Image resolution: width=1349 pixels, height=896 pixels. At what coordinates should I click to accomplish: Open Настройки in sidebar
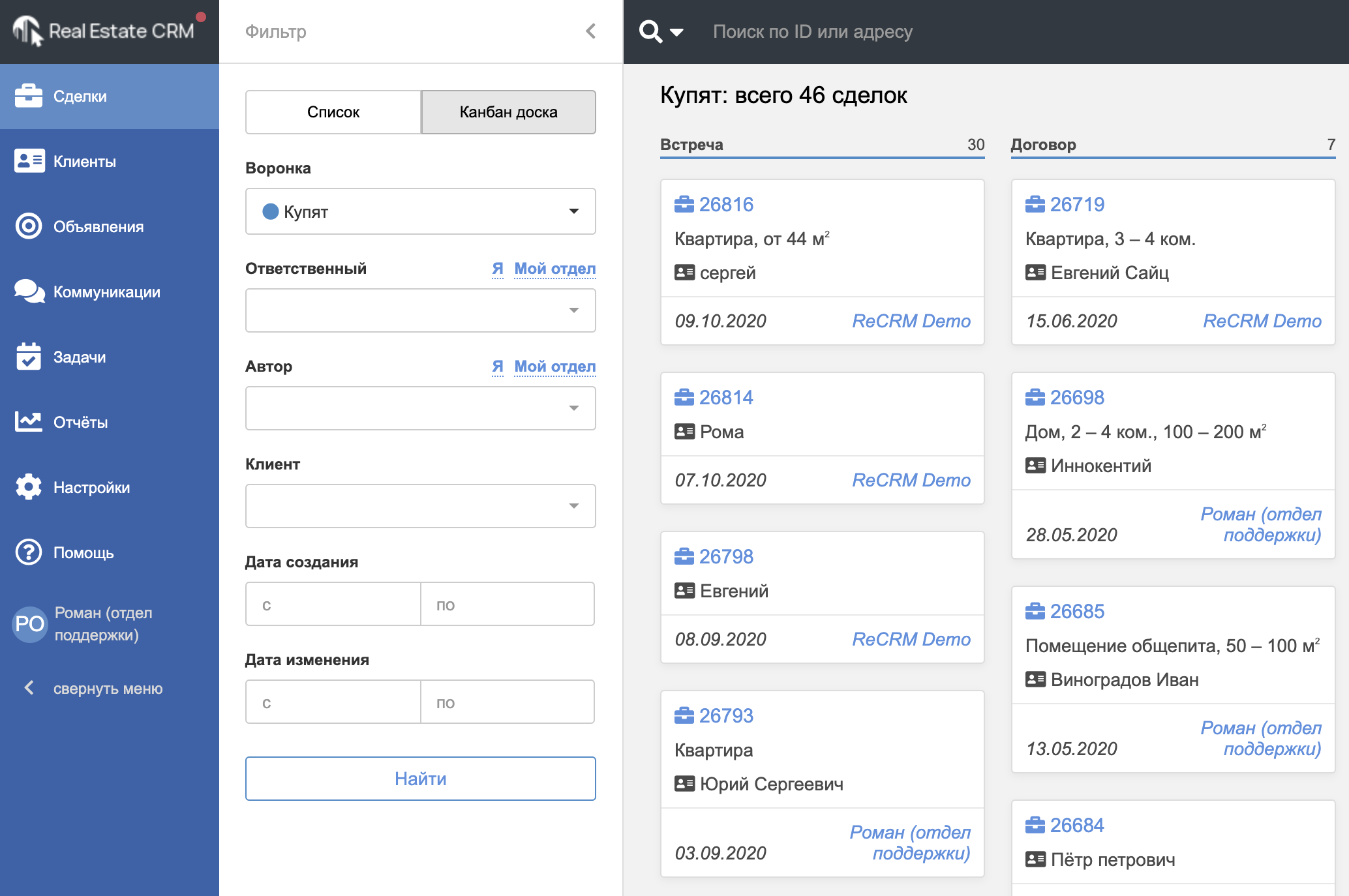pyautogui.click(x=110, y=487)
